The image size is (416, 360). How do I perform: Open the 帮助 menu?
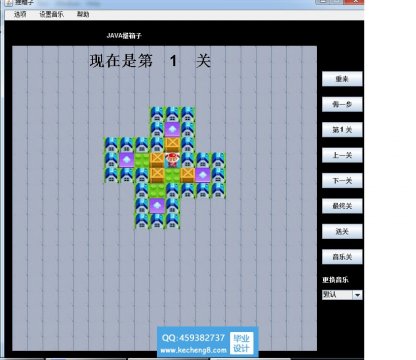(x=83, y=14)
